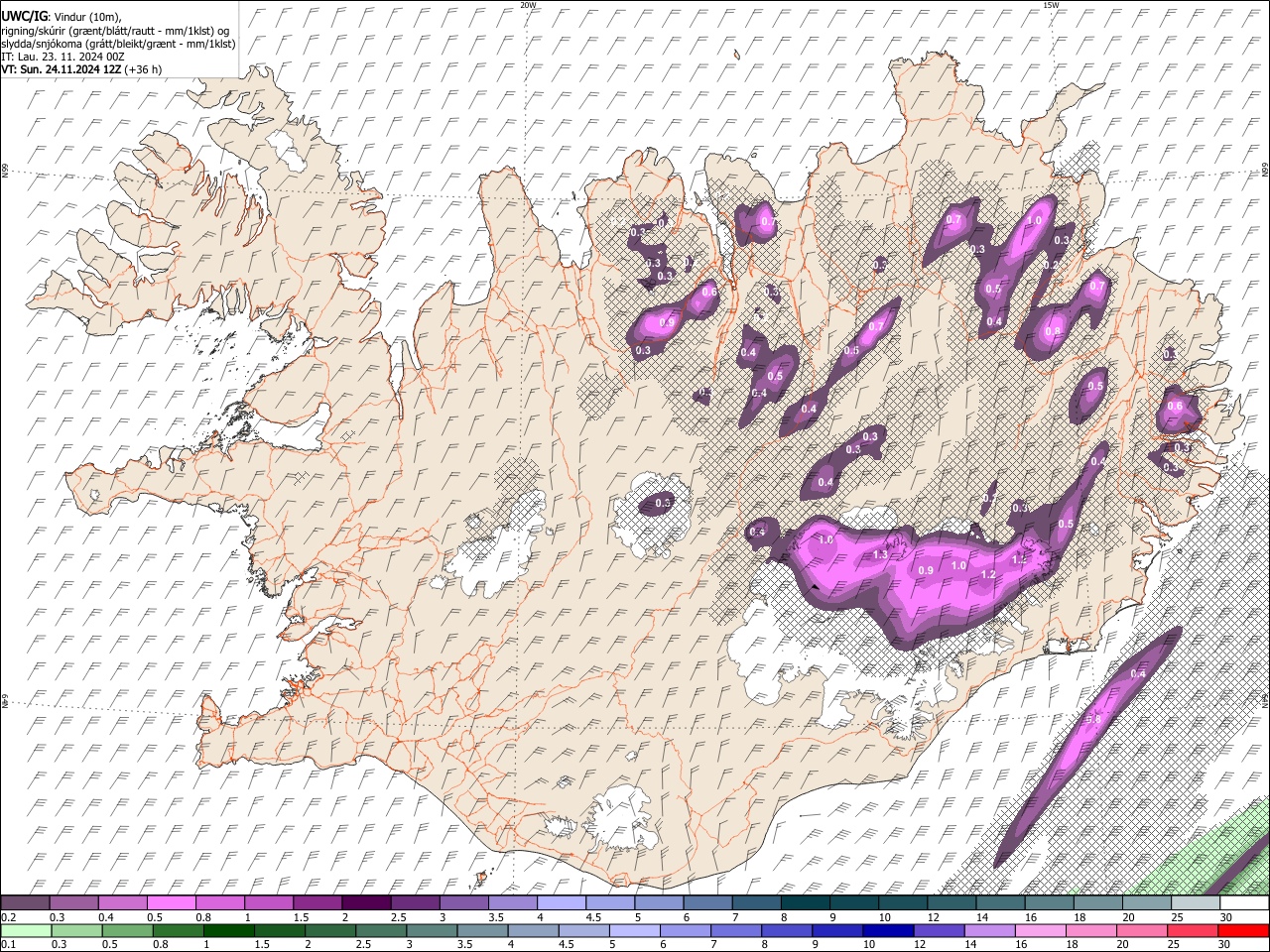Pick white swatch after 30 in upper row
Image resolution: width=1270 pixels, height=952 pixels.
click(x=1244, y=903)
